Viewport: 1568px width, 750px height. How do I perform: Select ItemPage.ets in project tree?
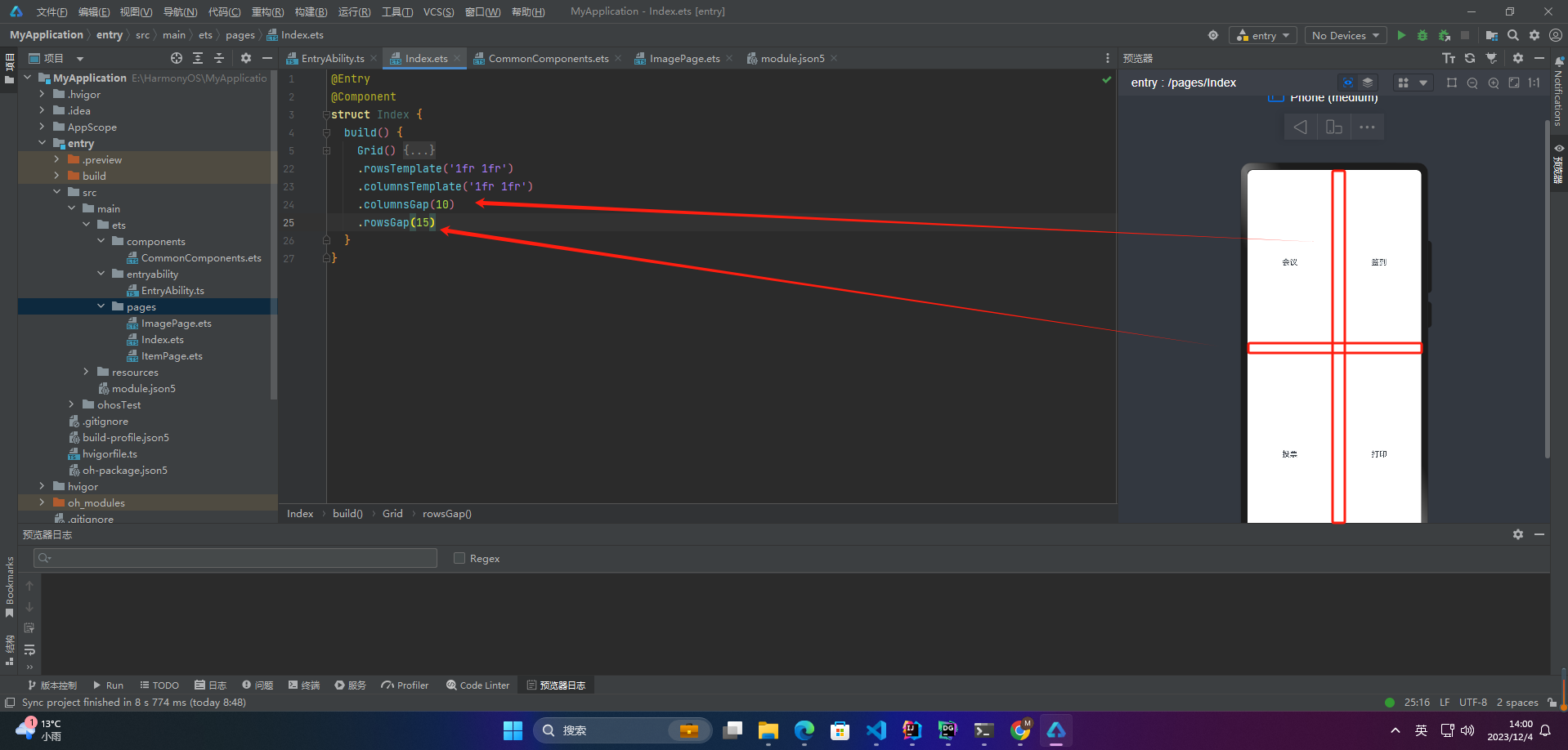[172, 355]
